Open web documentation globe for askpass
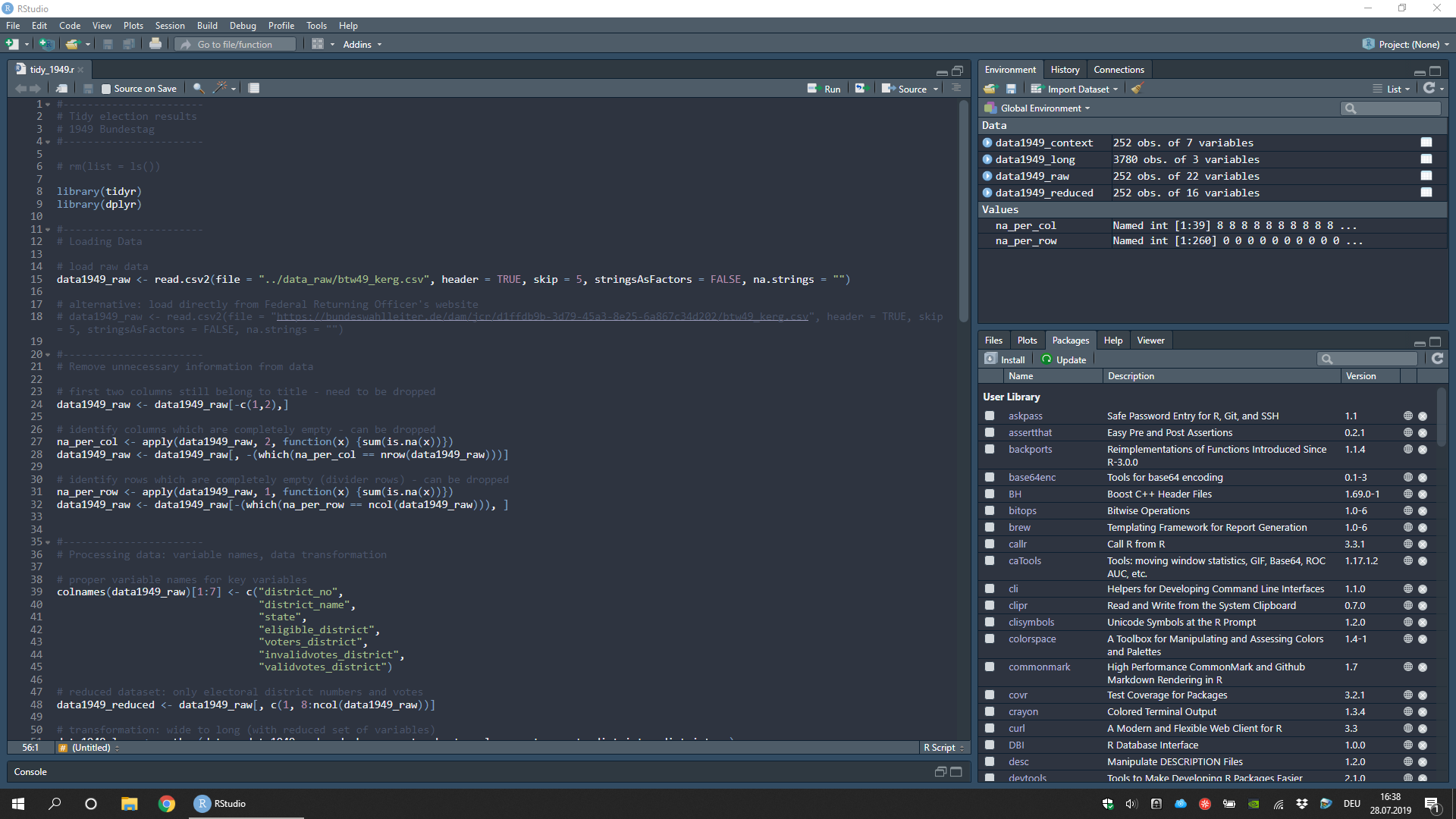 point(1407,416)
